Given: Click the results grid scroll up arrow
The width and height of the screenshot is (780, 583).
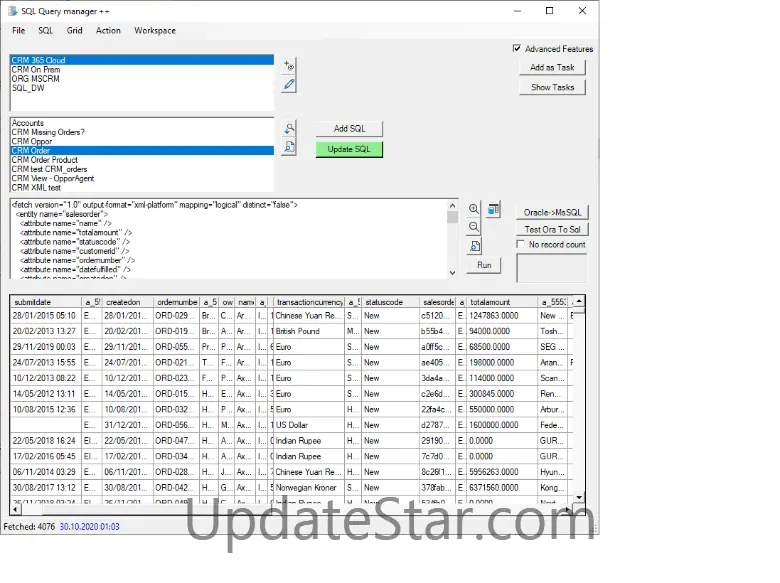Looking at the screenshot, I should tap(579, 301).
